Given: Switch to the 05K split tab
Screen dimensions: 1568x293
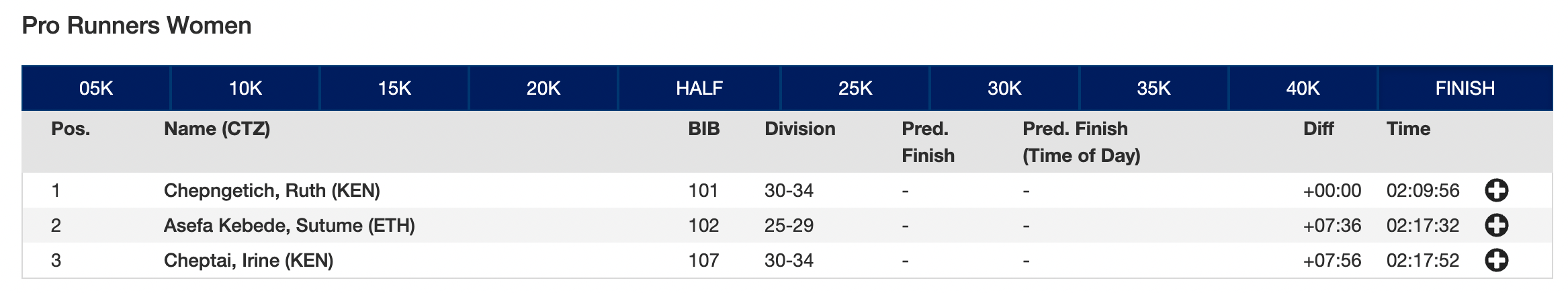Looking at the screenshot, I should click(x=96, y=88).
